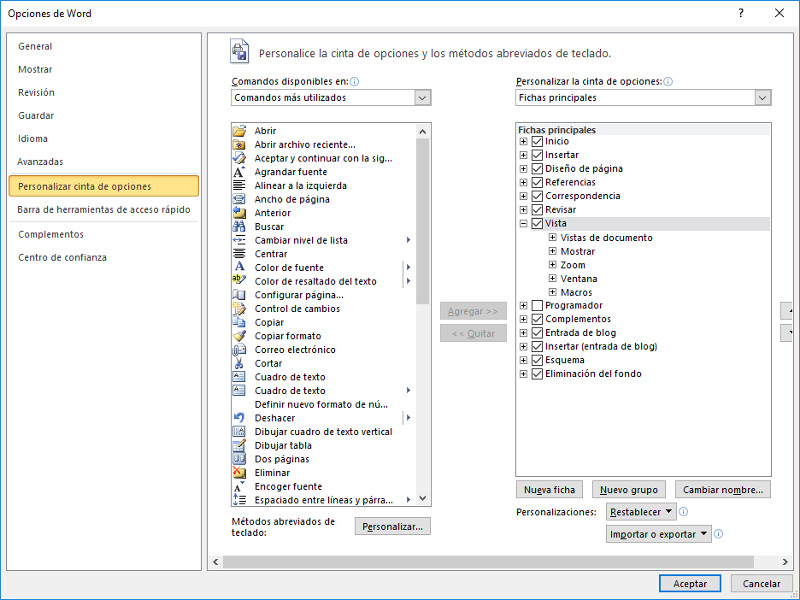Click the Dos páginas icon

coord(239,459)
